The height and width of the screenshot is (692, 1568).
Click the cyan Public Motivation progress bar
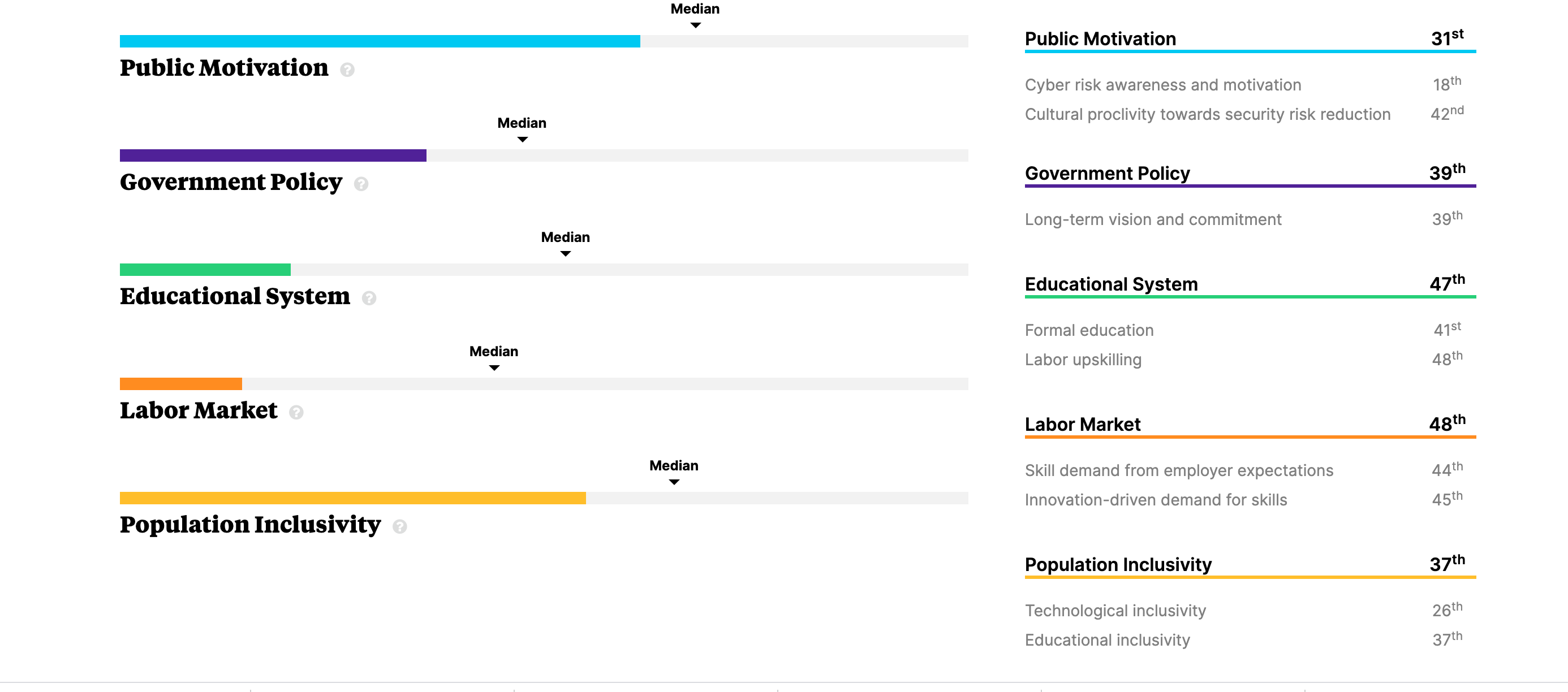pos(380,41)
